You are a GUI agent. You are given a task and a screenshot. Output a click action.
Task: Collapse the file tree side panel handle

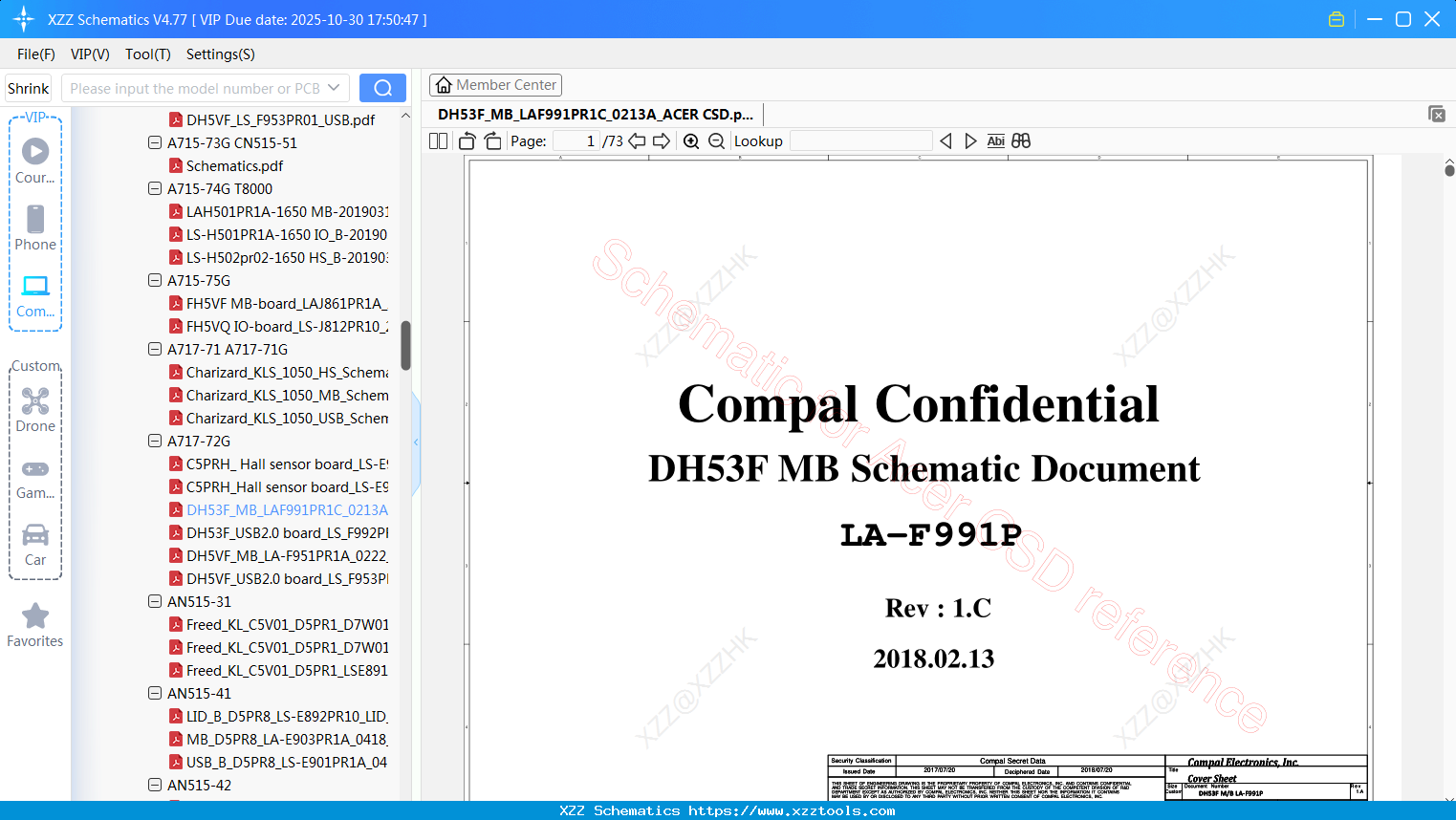pos(416,442)
